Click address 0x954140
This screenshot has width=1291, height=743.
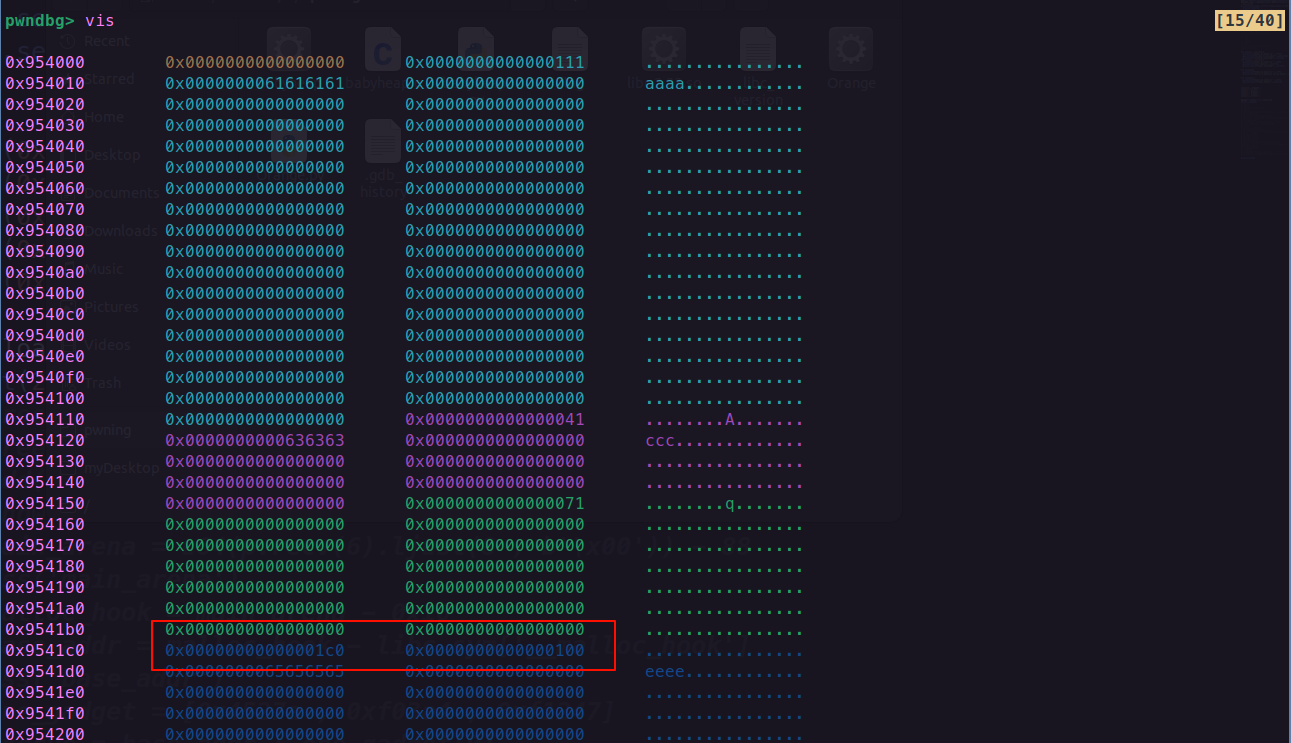pos(45,482)
